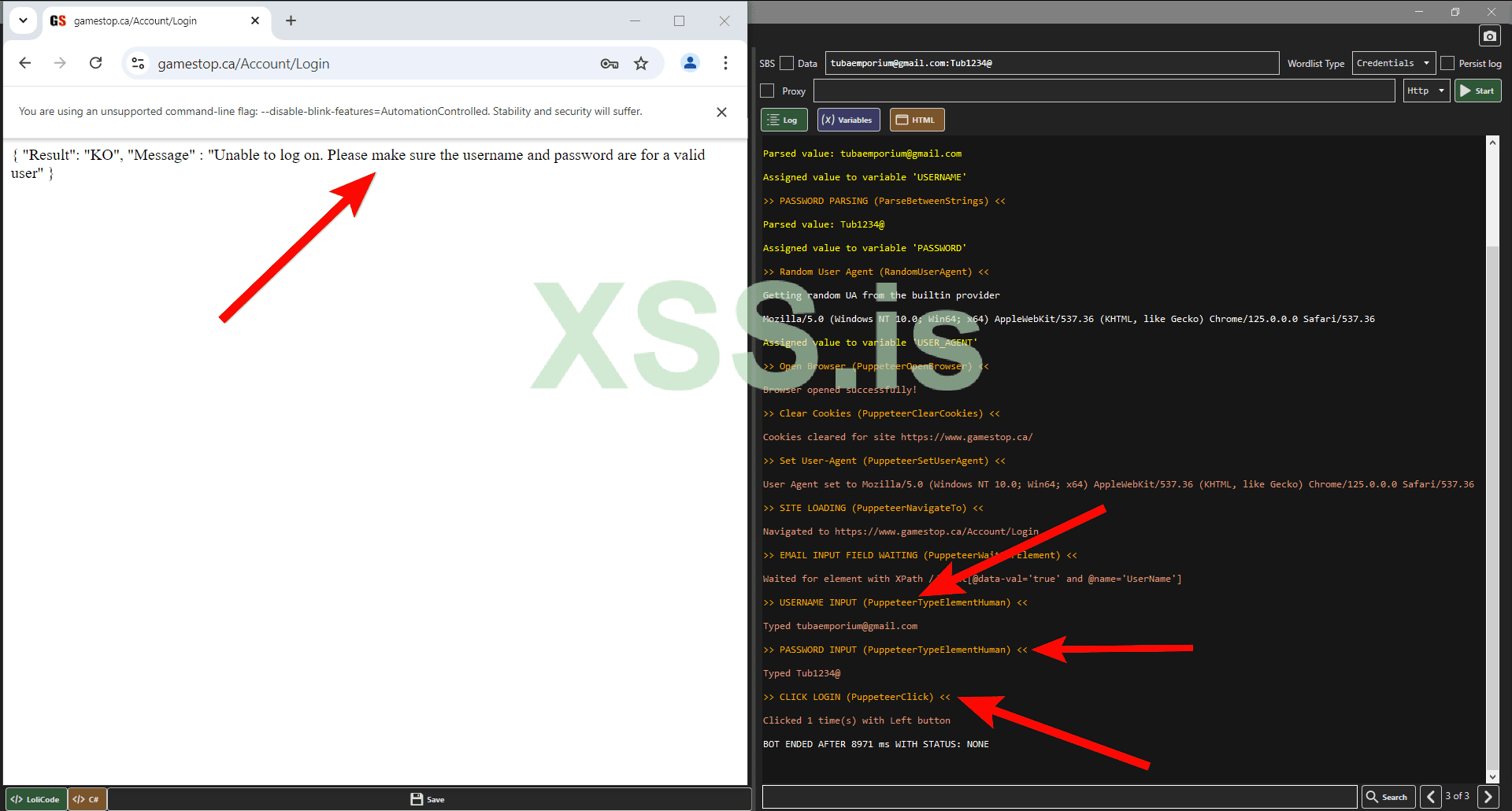The height and width of the screenshot is (811, 1512).
Task: Click the browser Forward arrow
Action: tap(60, 63)
